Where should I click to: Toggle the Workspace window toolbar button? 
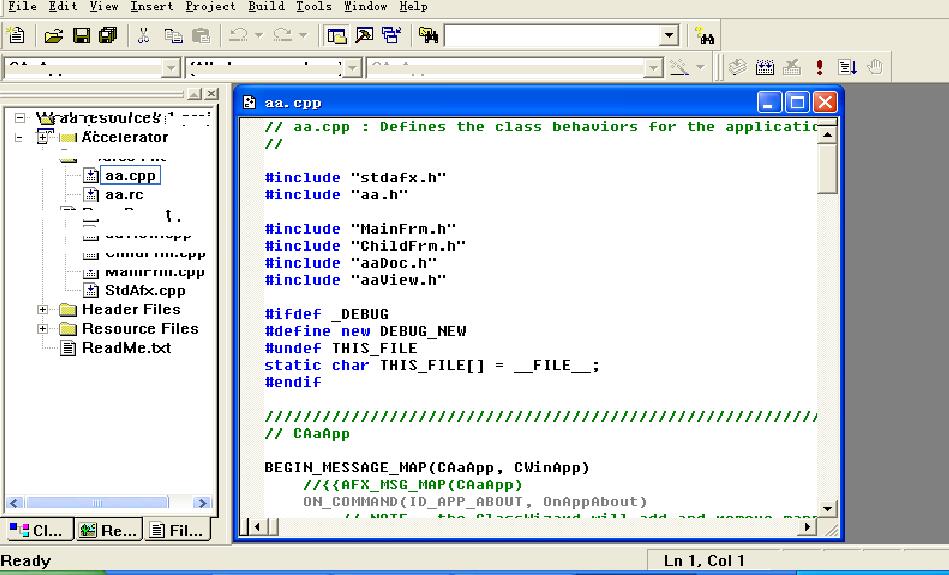pos(337,36)
